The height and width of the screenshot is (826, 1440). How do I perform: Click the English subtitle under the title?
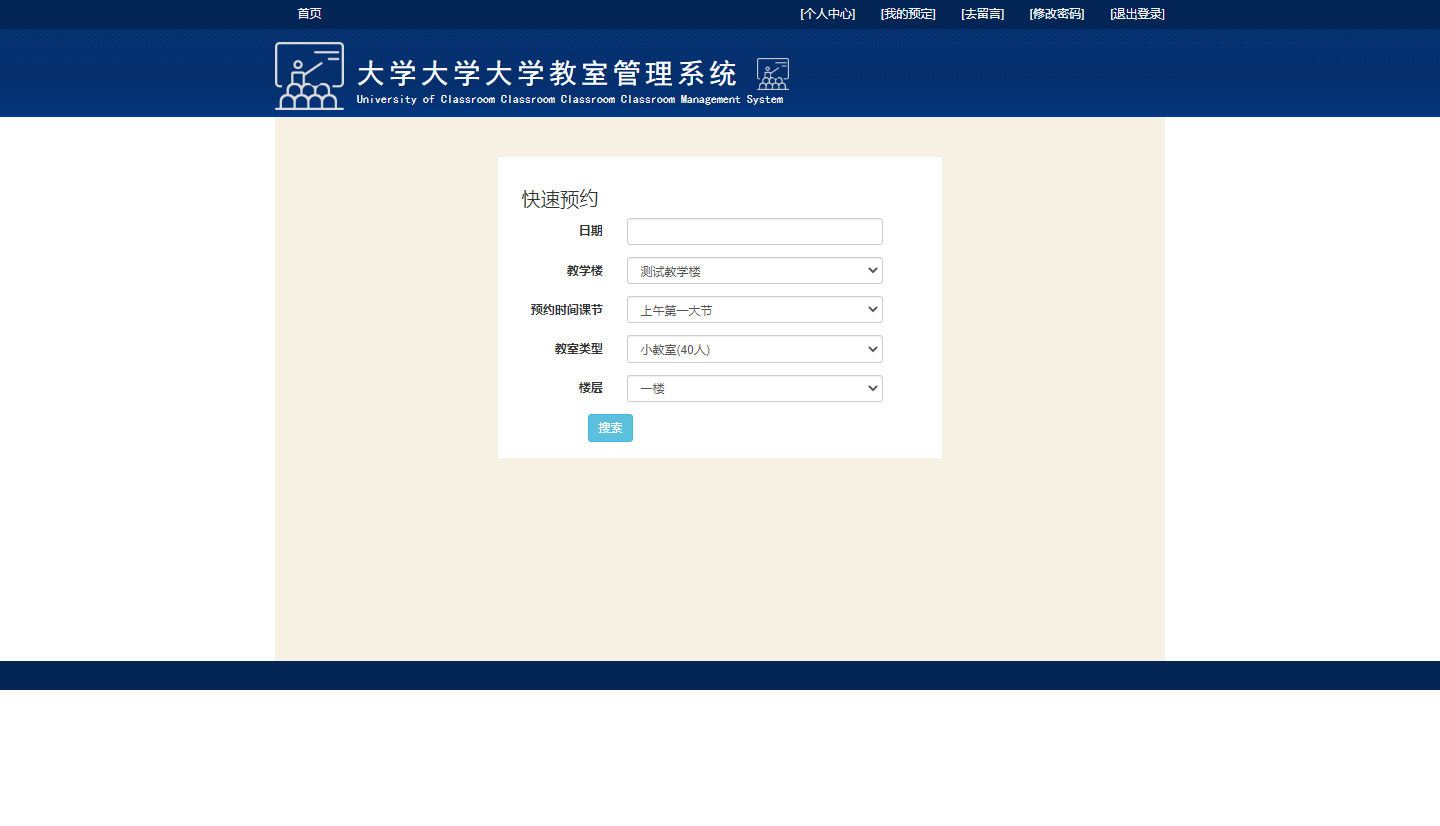click(570, 100)
